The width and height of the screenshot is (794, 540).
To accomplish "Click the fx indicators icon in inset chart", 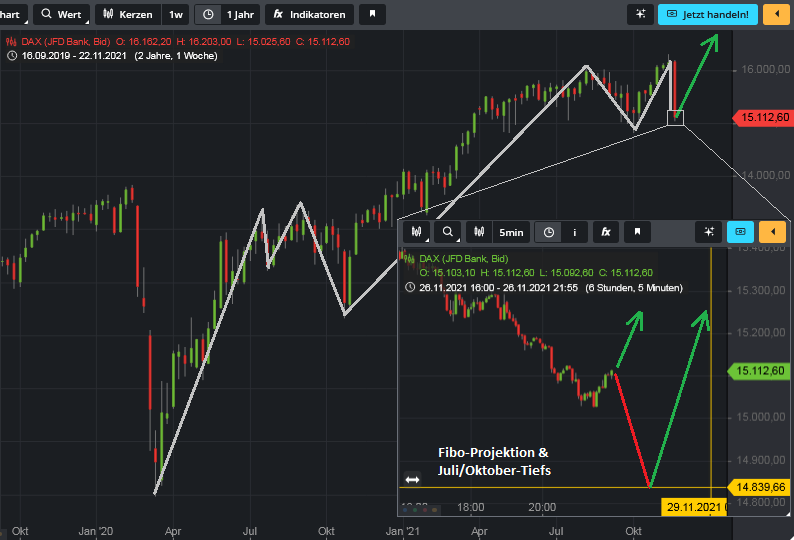I will pos(605,232).
